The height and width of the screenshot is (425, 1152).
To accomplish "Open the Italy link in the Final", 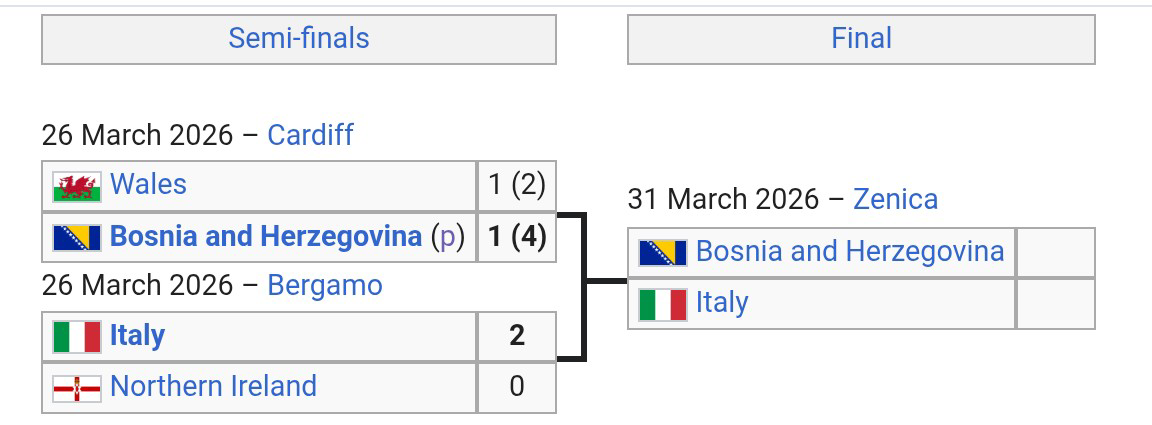I will point(722,302).
